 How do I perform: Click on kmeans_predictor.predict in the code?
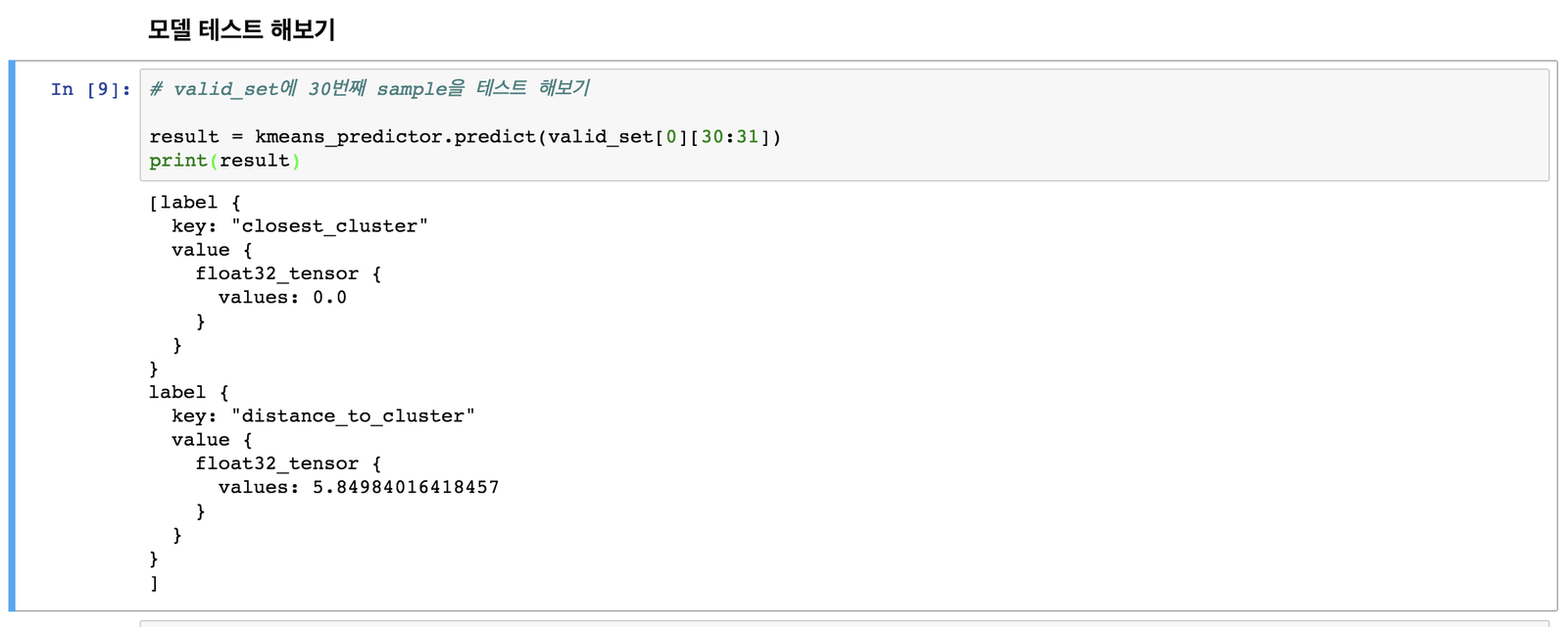click(x=395, y=137)
